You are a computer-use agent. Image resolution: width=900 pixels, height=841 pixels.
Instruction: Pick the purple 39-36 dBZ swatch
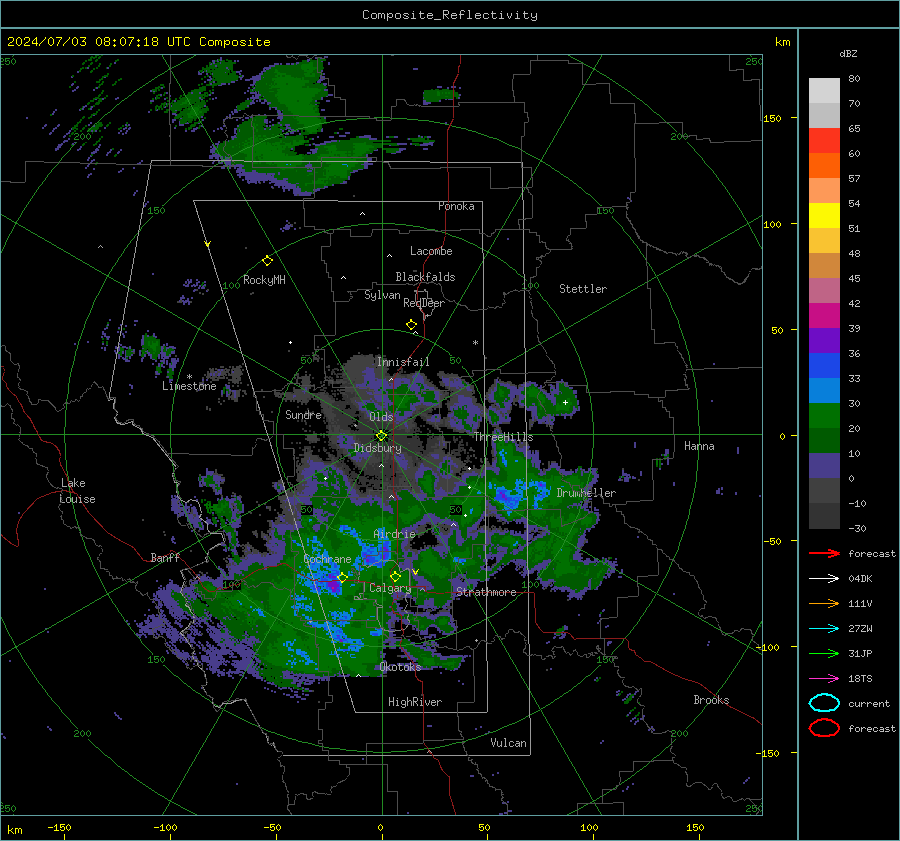(824, 341)
